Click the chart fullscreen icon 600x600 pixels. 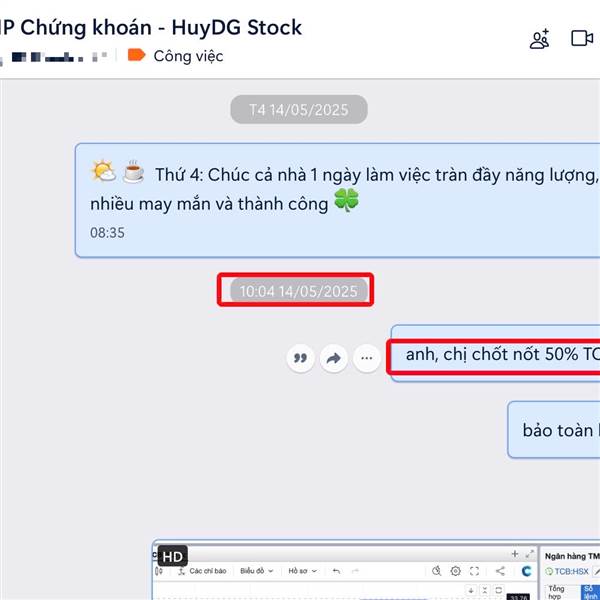pos(474,571)
